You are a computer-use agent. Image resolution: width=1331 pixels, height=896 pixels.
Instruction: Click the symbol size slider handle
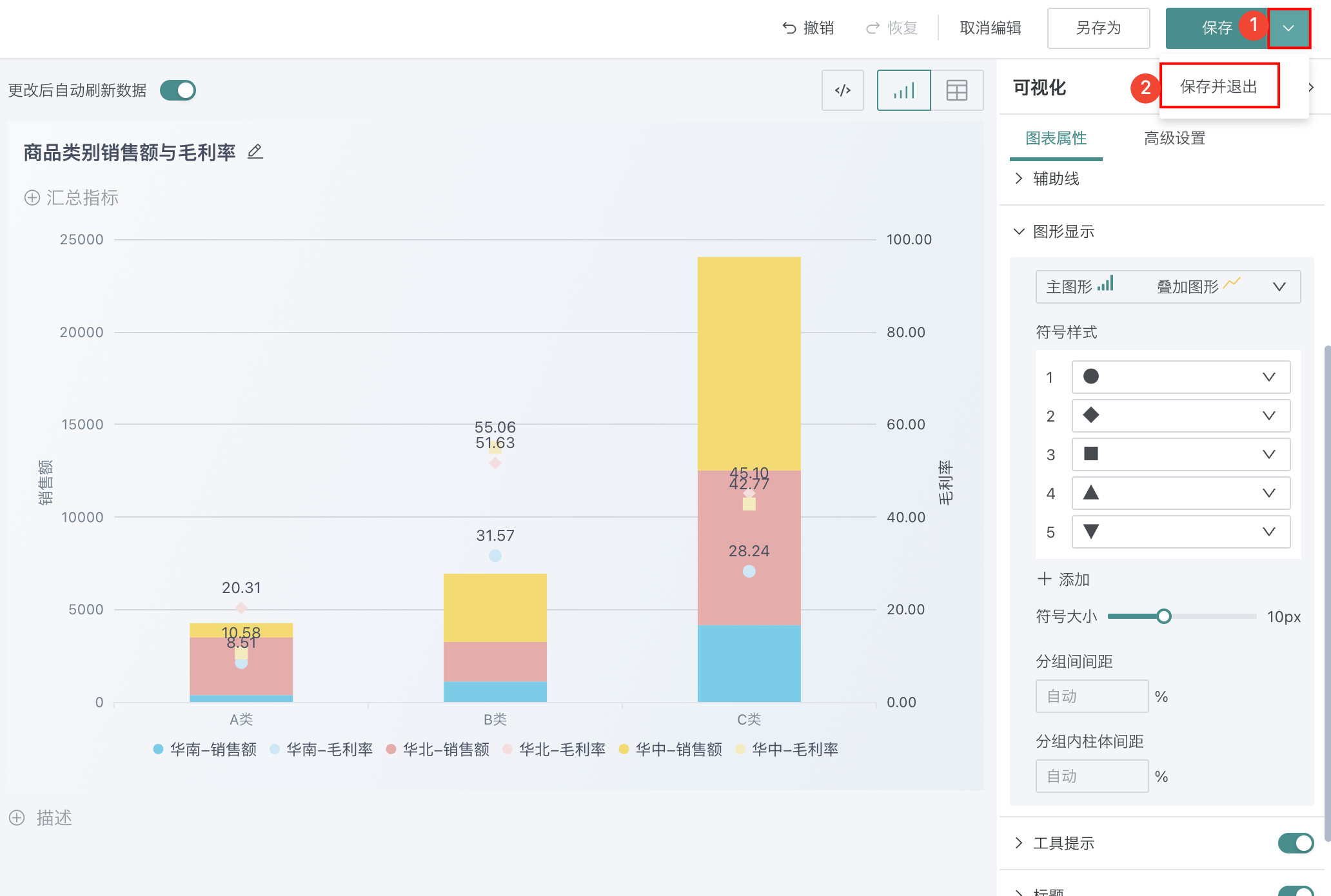1163,616
